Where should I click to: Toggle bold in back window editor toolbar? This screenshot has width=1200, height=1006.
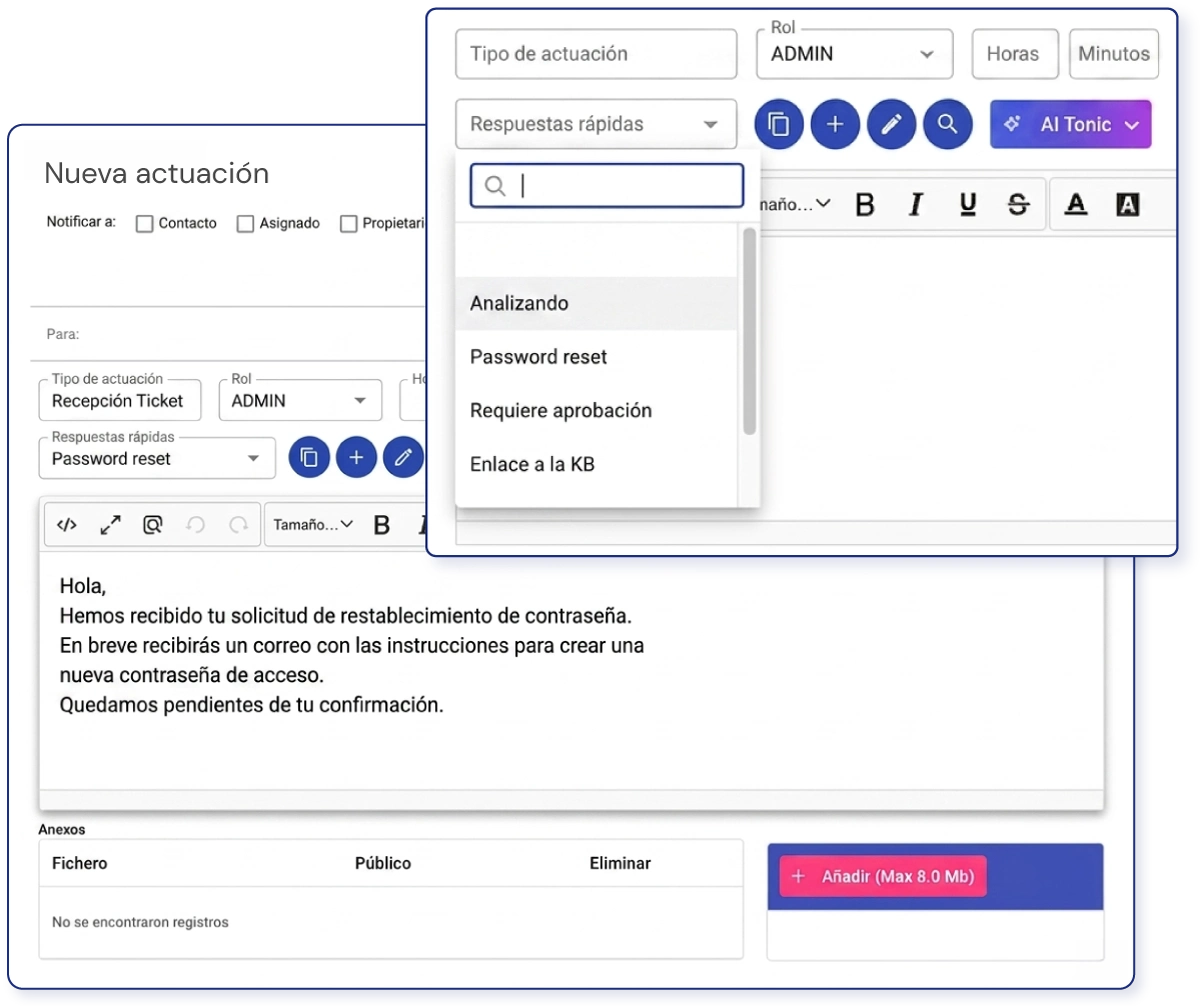point(381,525)
